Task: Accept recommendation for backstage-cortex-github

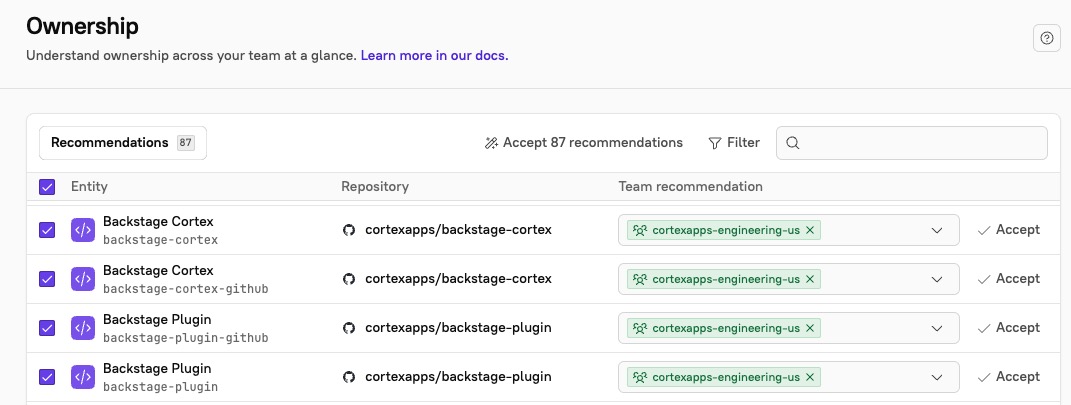Action: 1008,279
